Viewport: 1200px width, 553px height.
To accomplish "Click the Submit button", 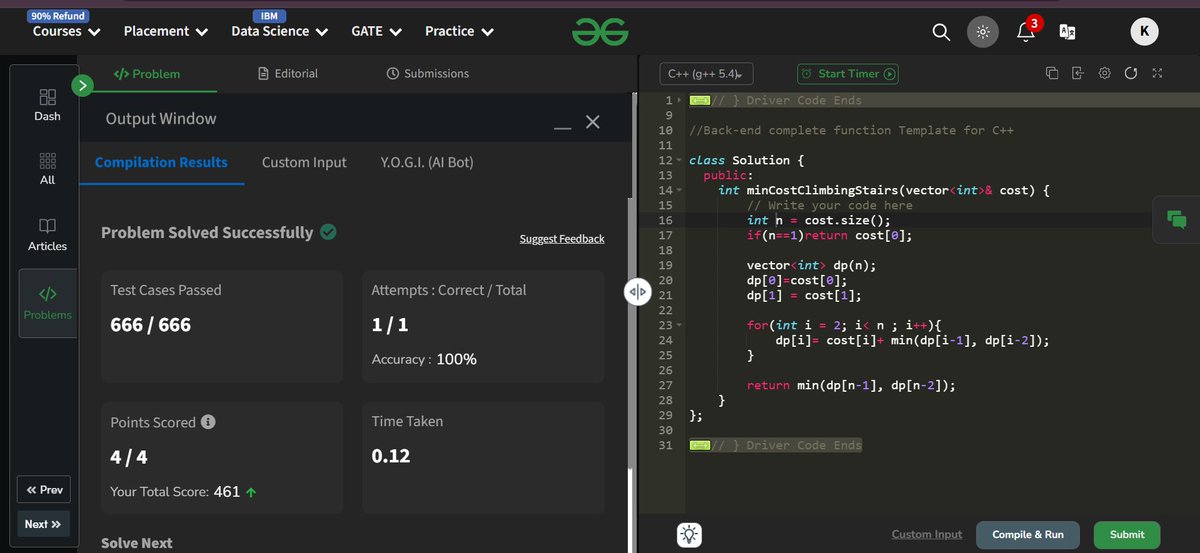I will click(1127, 535).
